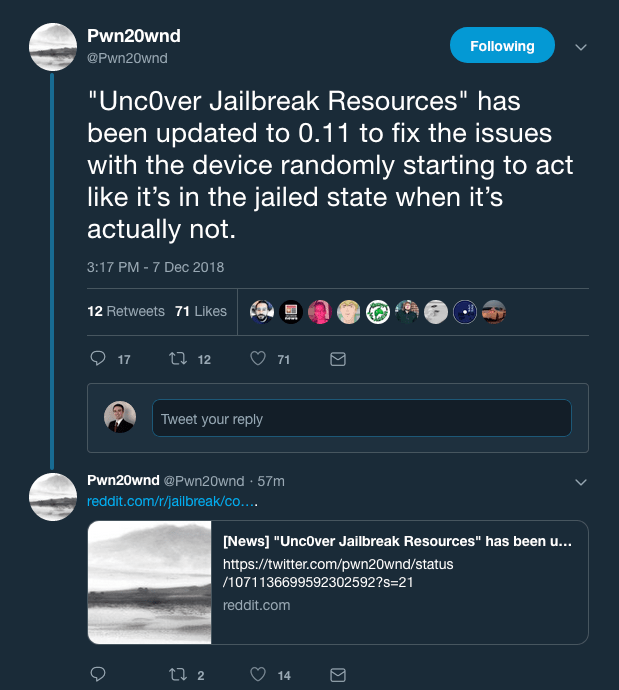Open the reddit News link preview card
The image size is (619, 690).
click(338, 582)
